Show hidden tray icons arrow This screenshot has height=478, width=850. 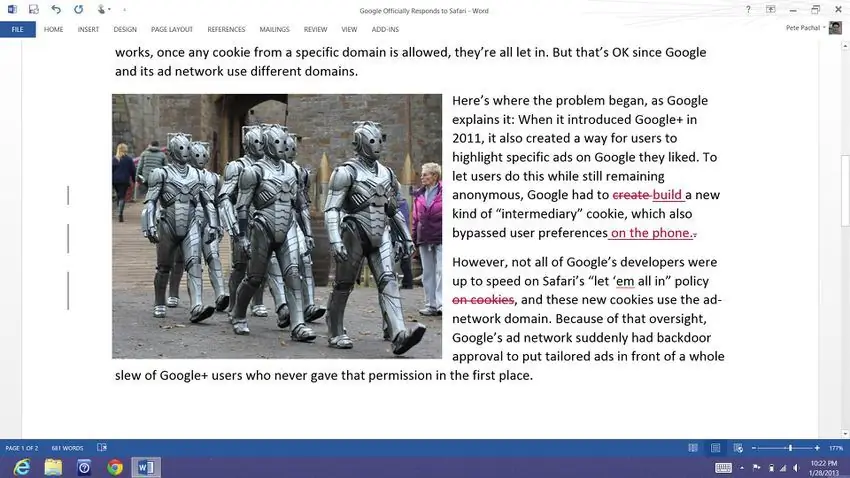742,468
